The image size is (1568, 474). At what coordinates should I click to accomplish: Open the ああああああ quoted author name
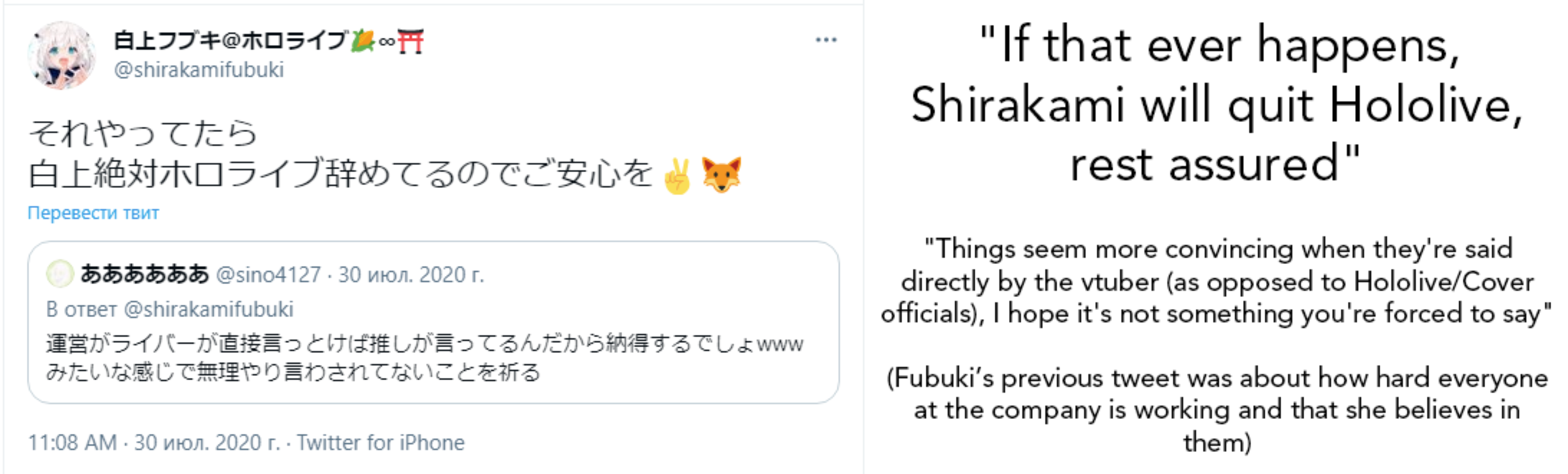[145, 275]
